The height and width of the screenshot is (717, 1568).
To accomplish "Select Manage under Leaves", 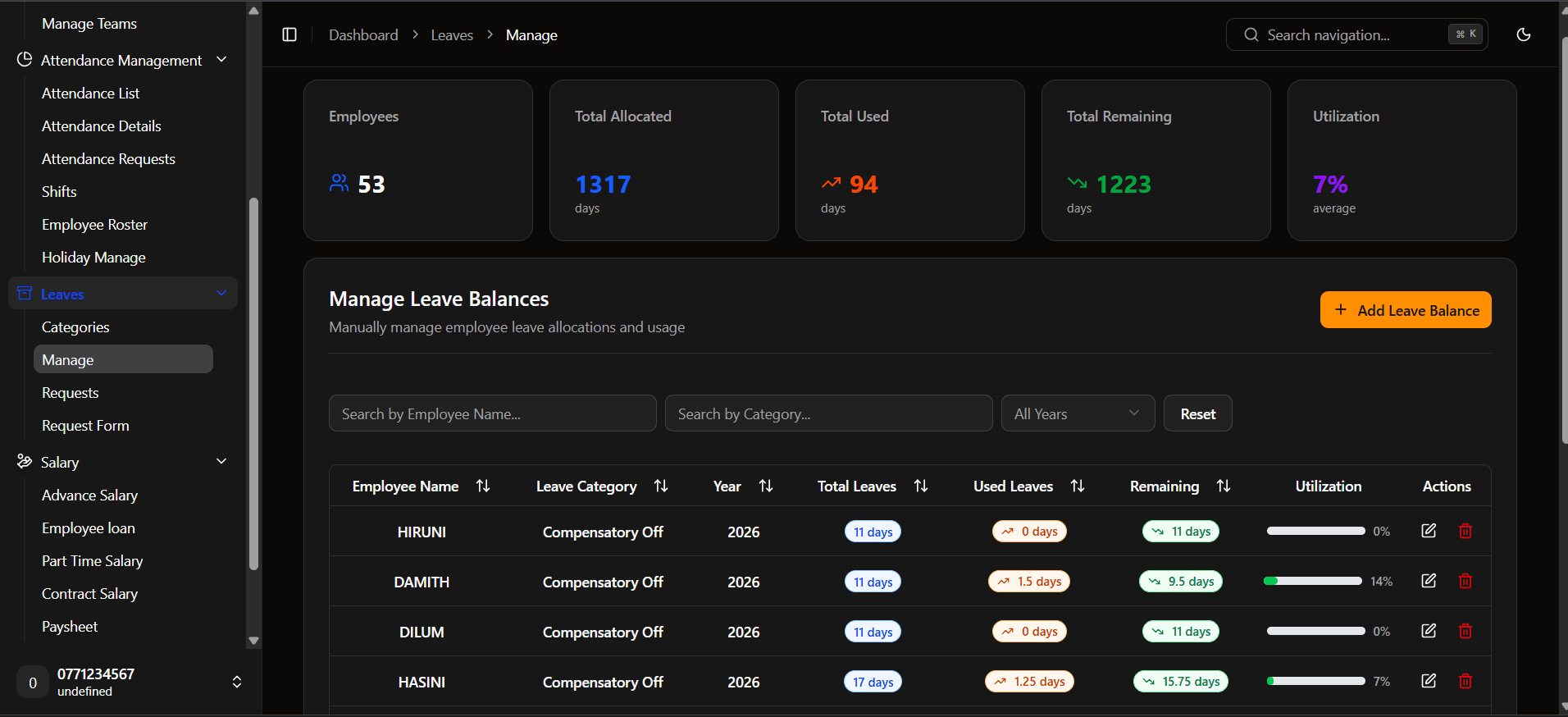I will (123, 359).
